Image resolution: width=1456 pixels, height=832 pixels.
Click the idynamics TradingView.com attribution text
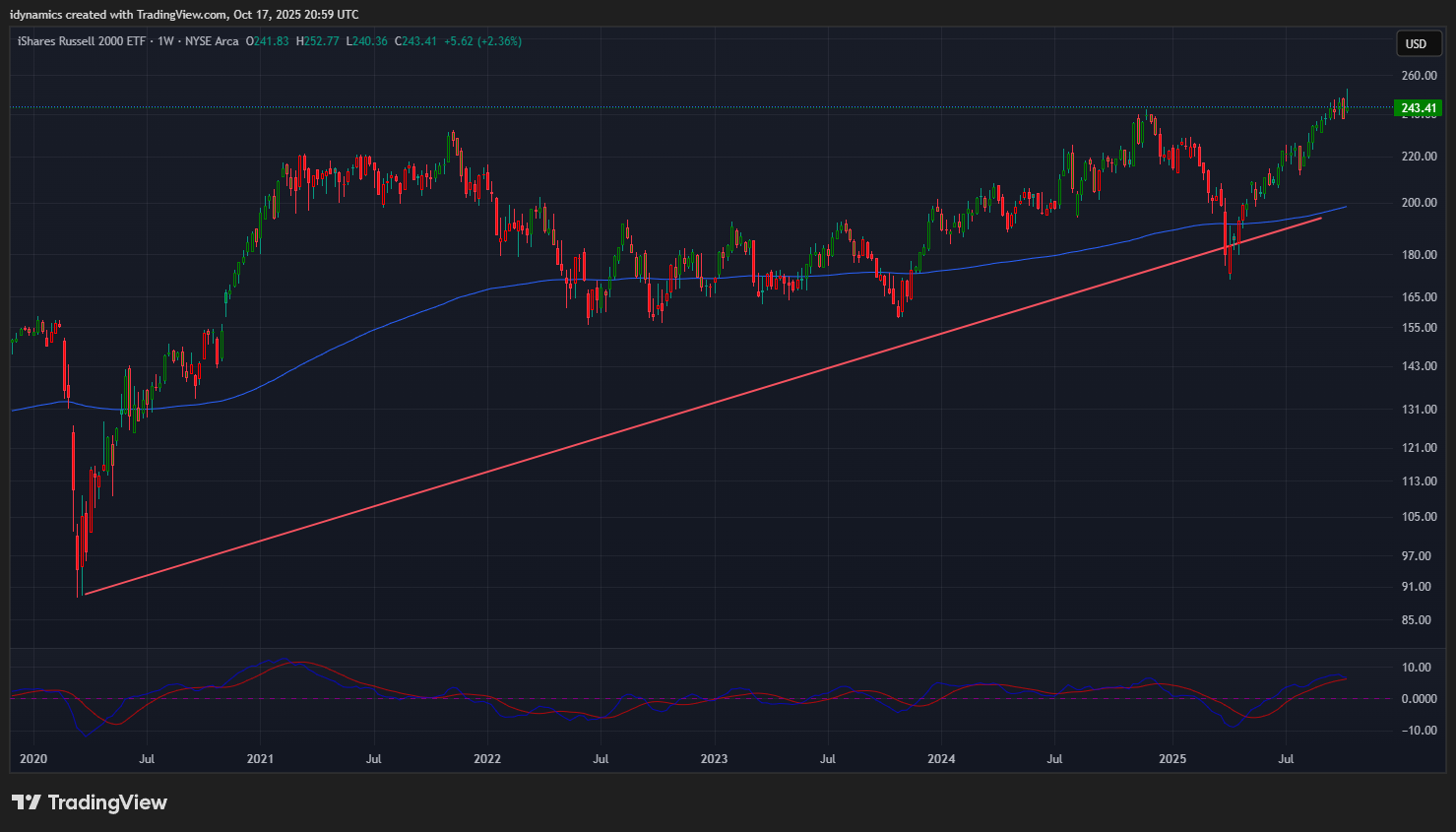184,15
